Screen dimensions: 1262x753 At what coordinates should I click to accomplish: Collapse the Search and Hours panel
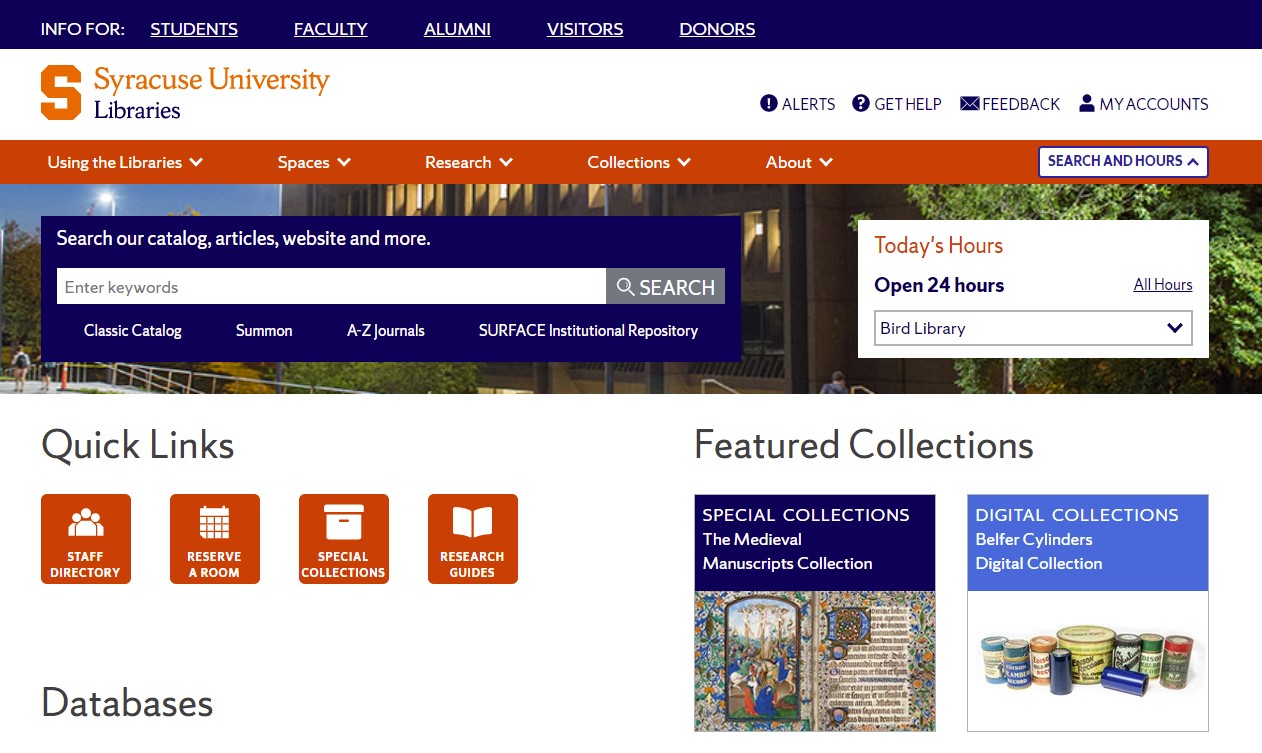tap(1123, 162)
